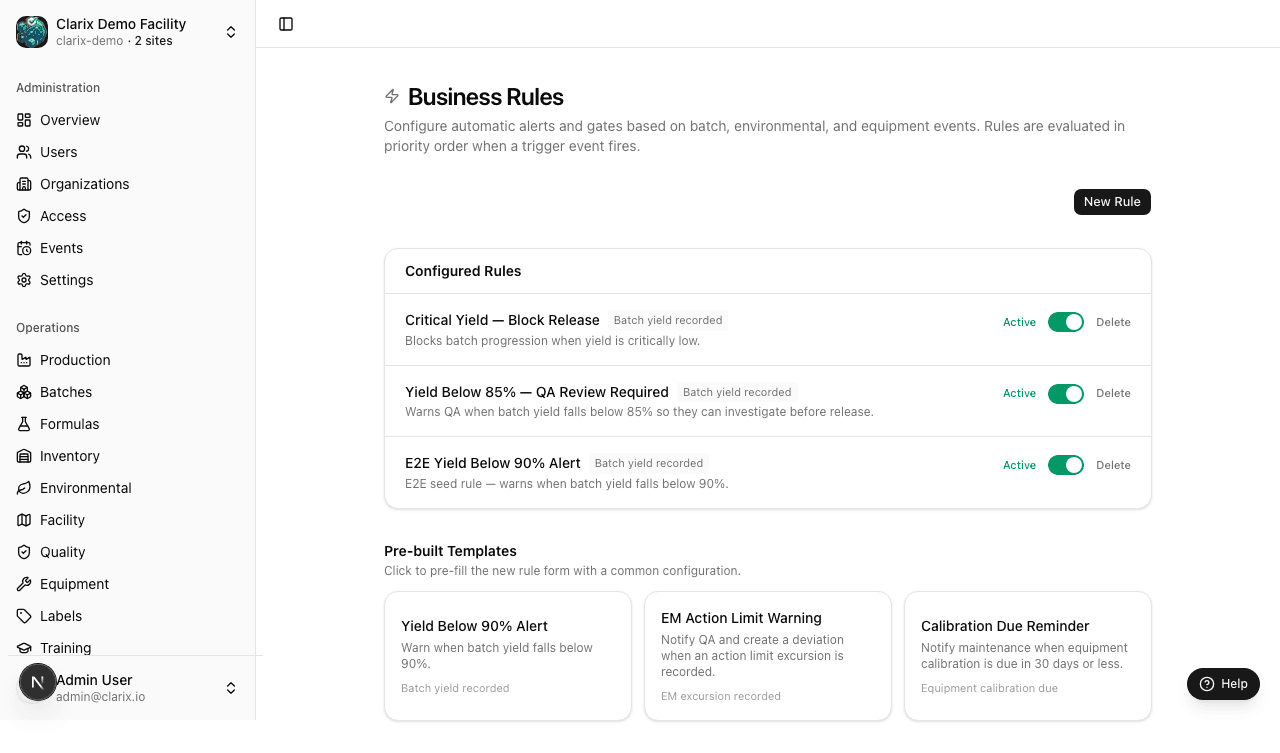Click the Equipment wrench icon
1280x753 pixels.
point(24,584)
